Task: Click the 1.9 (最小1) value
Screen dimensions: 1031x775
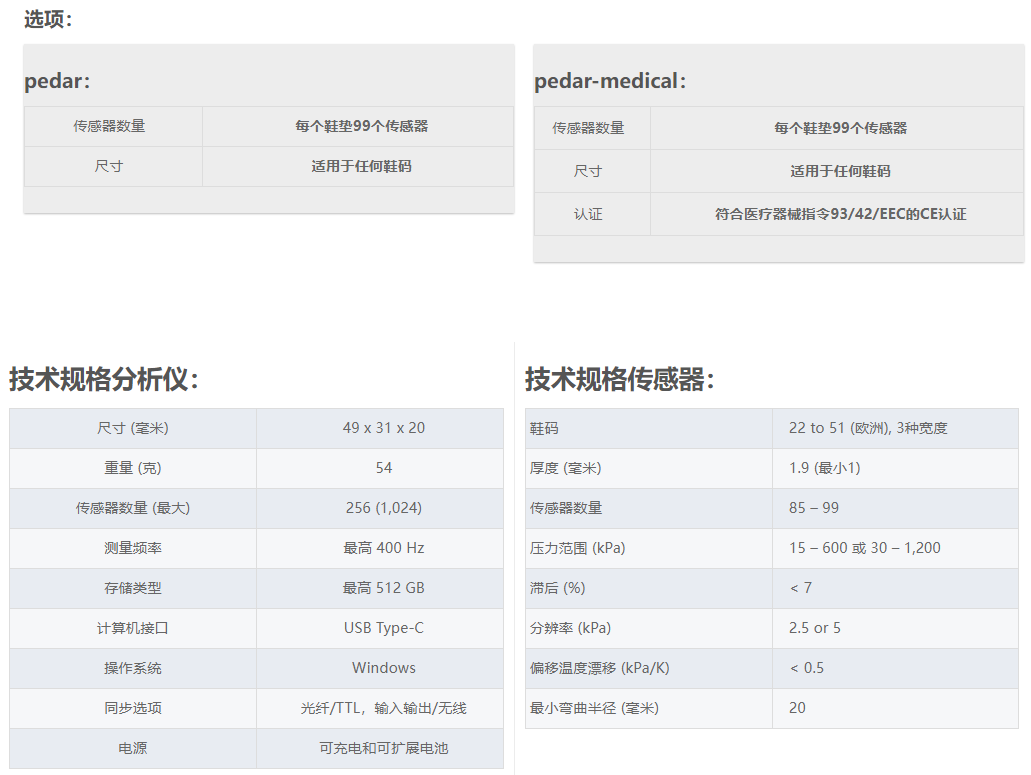Action: [x=825, y=467]
